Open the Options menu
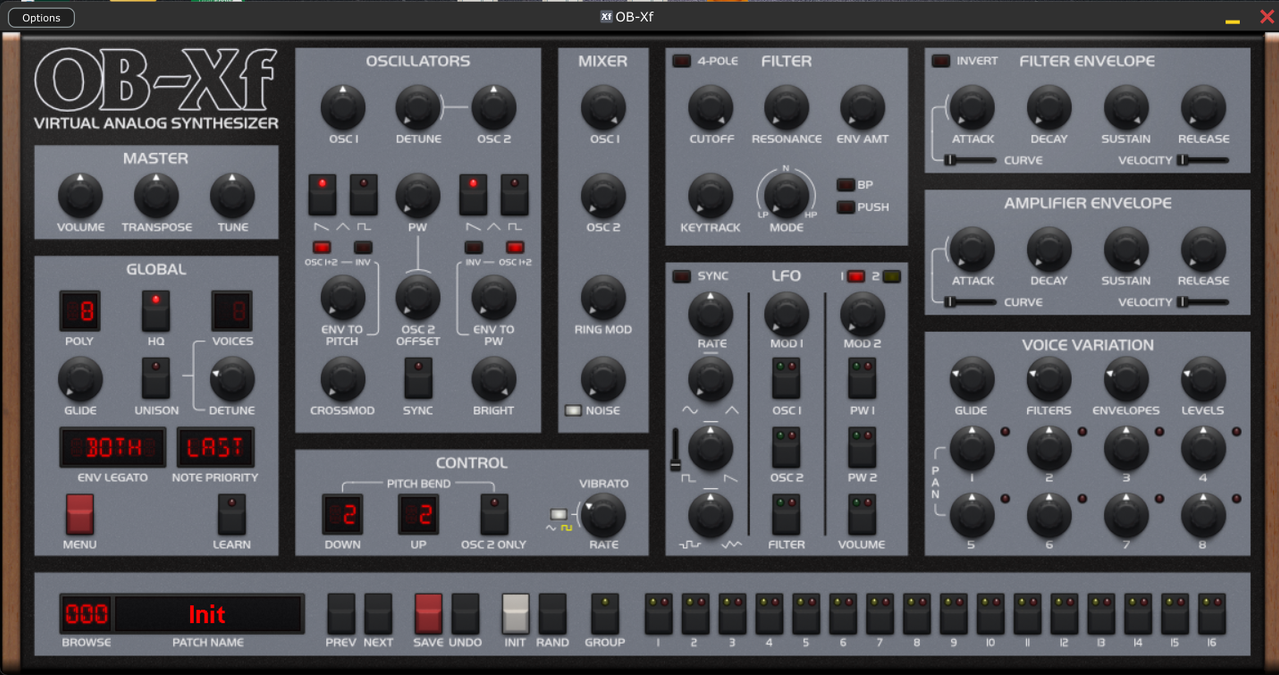The width and height of the screenshot is (1279, 675). 41,17
